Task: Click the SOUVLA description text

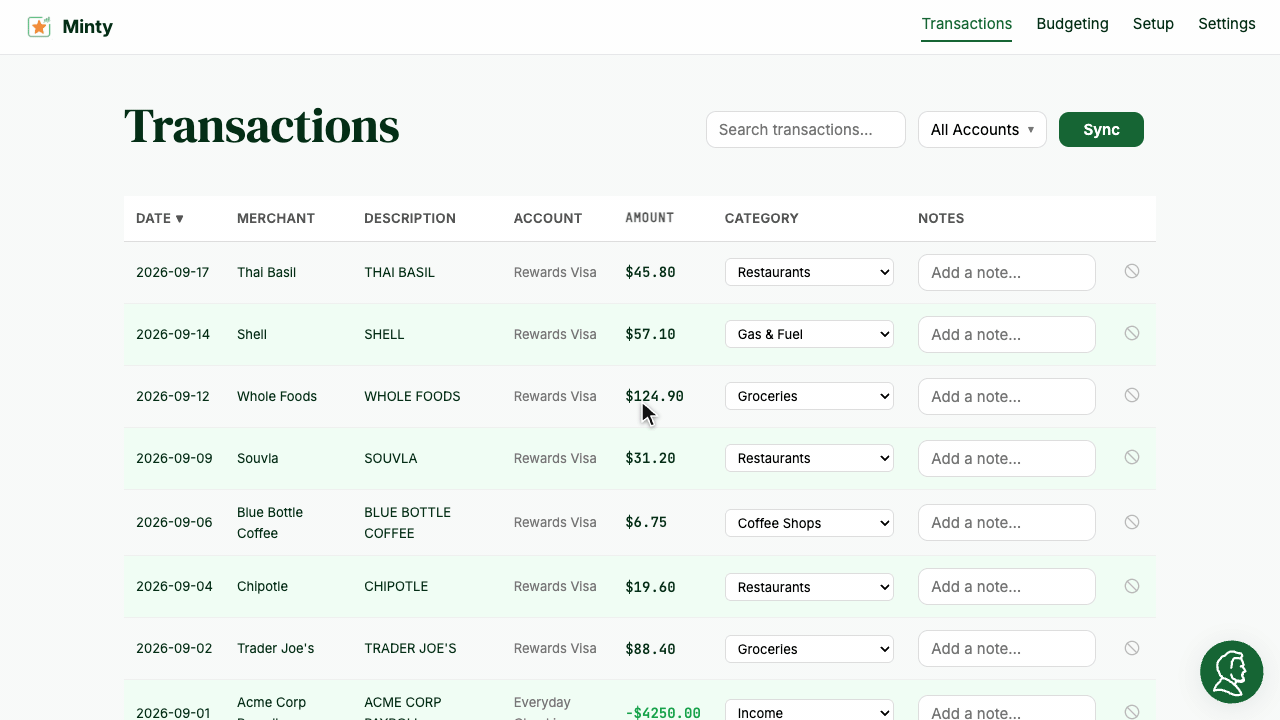Action: coord(391,458)
